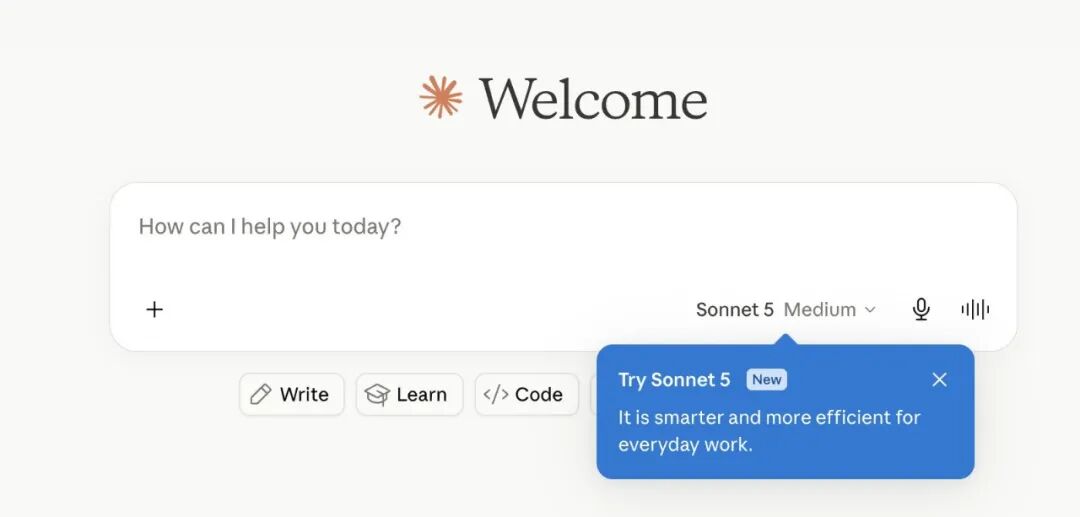Screen dimensions: 1080x517
Task: Click the pencil icon on Write chip
Action: (260, 394)
